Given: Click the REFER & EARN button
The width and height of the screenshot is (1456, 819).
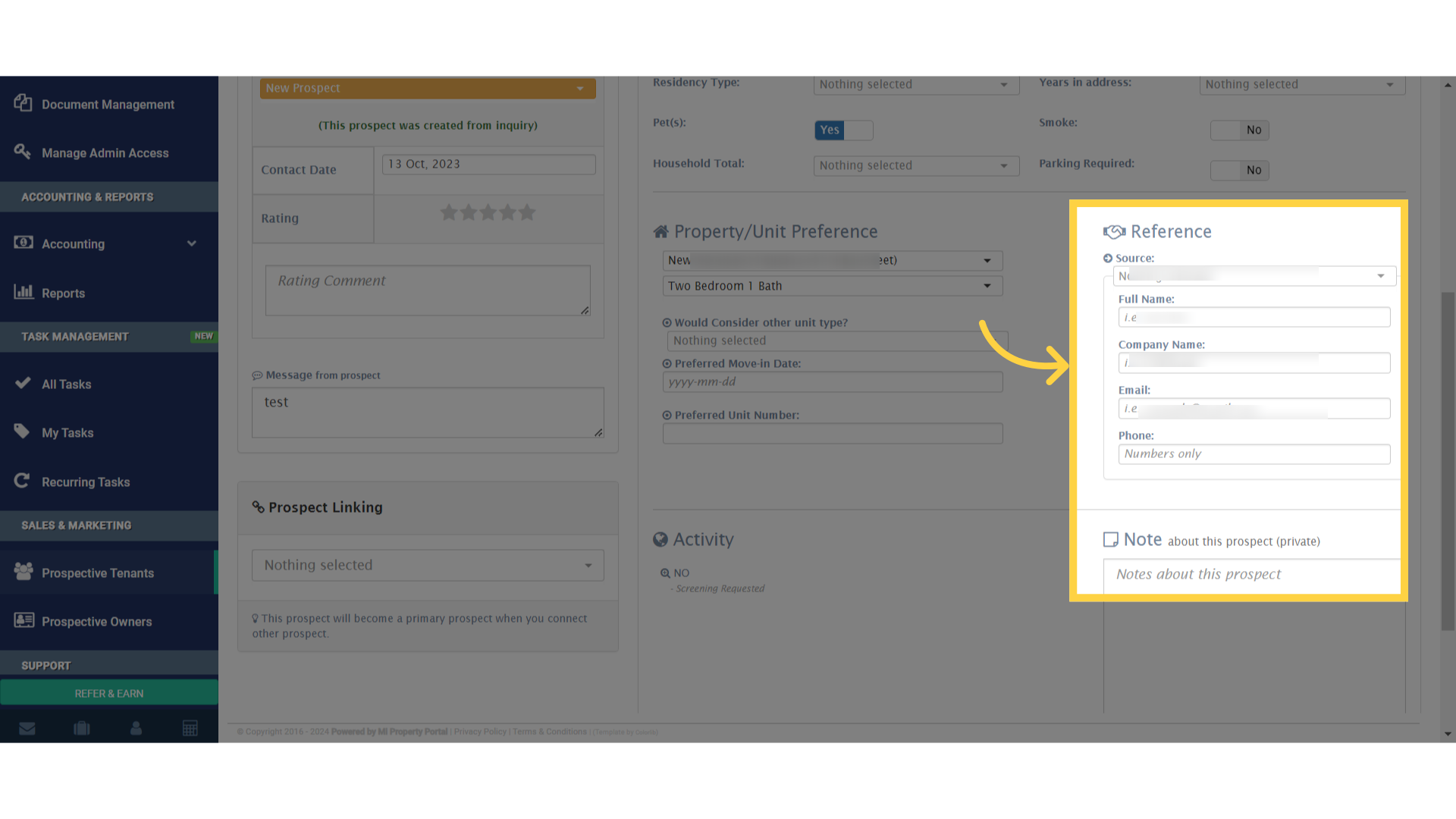Looking at the screenshot, I should pos(109,693).
